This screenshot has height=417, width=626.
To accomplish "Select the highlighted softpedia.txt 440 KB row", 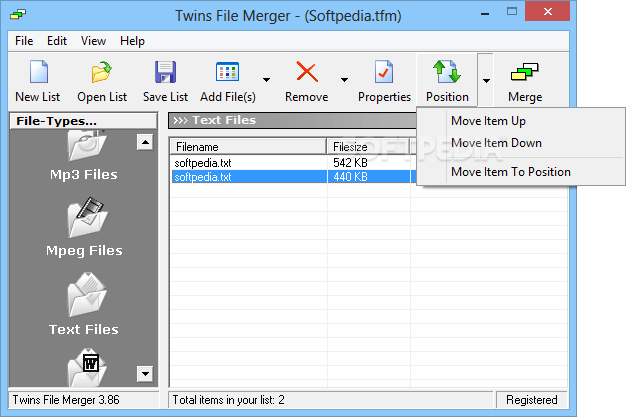I will coord(293,177).
